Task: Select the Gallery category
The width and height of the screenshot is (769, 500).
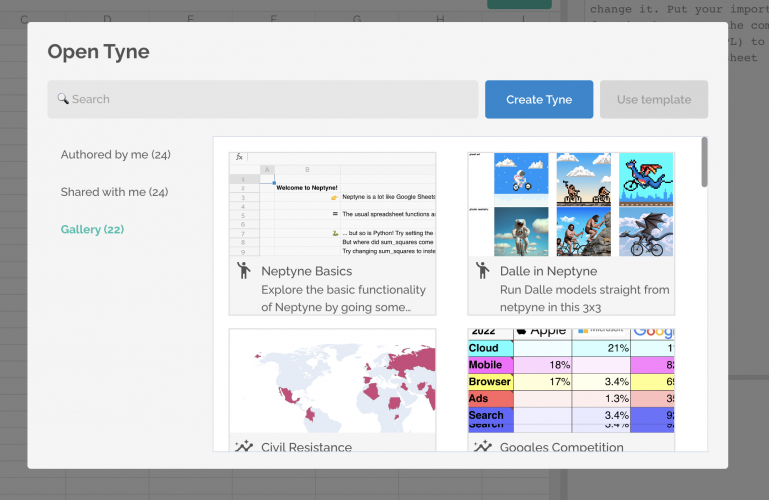Action: (92, 229)
